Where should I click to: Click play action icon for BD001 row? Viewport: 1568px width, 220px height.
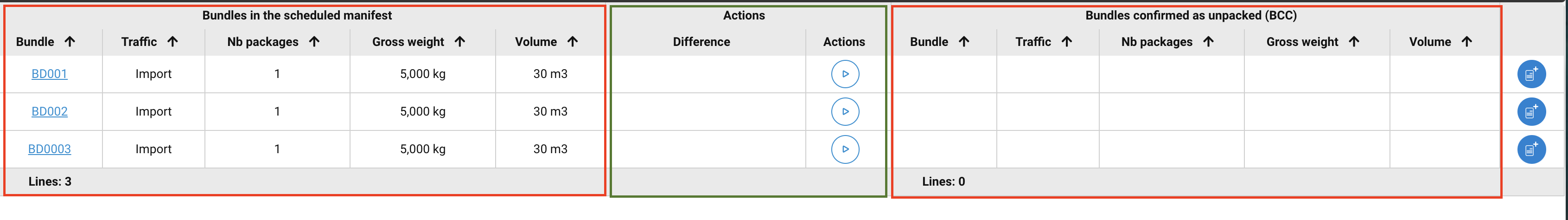tap(845, 74)
